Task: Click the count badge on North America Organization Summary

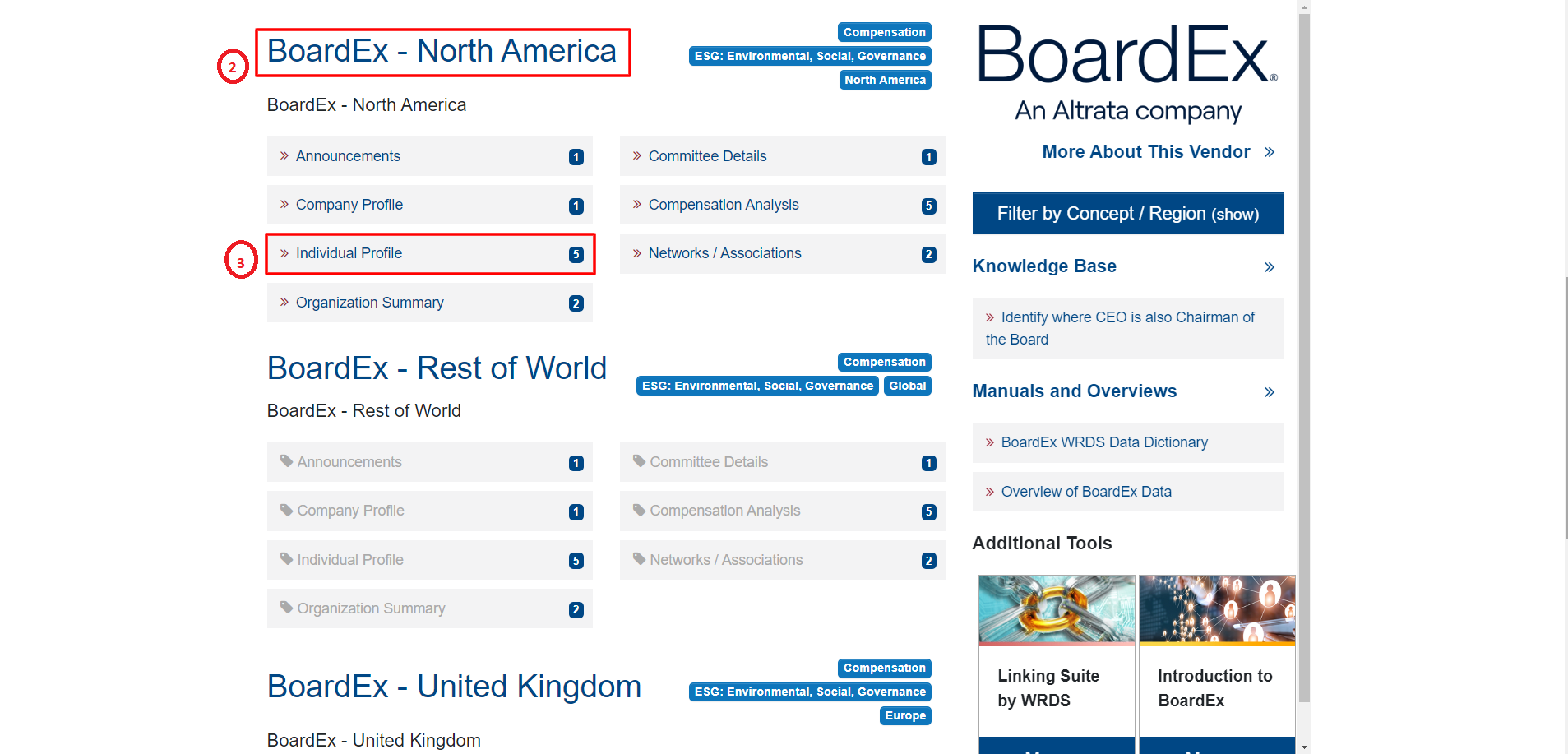Action: (x=576, y=303)
